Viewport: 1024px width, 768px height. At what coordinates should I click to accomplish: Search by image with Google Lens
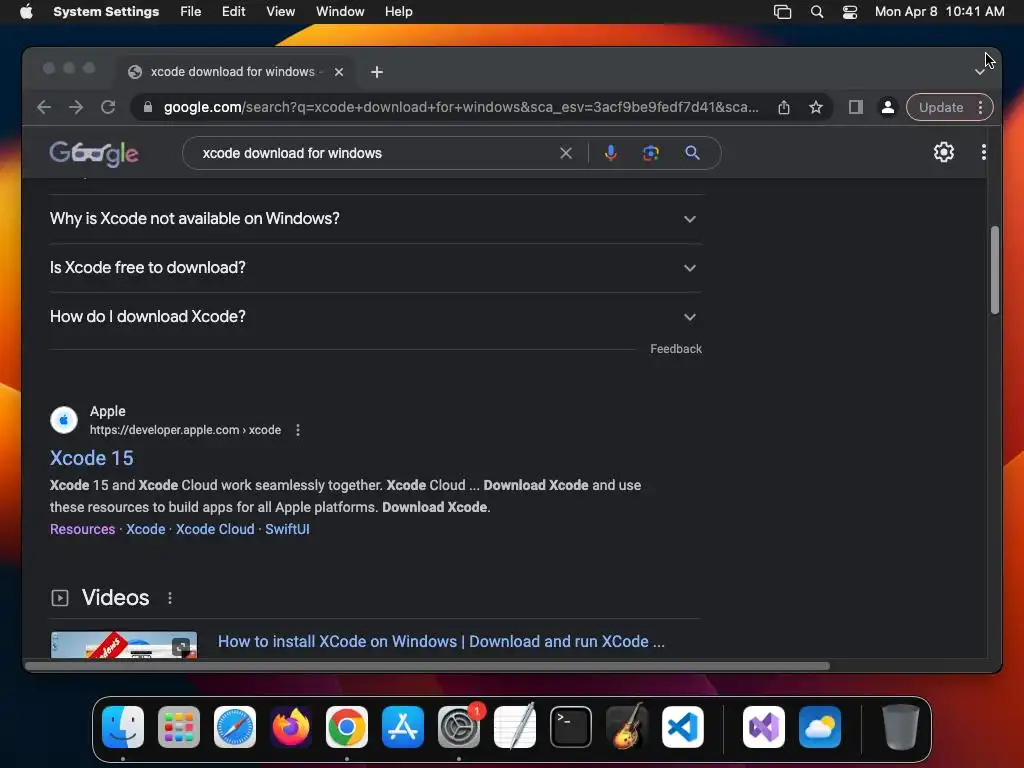pos(650,153)
